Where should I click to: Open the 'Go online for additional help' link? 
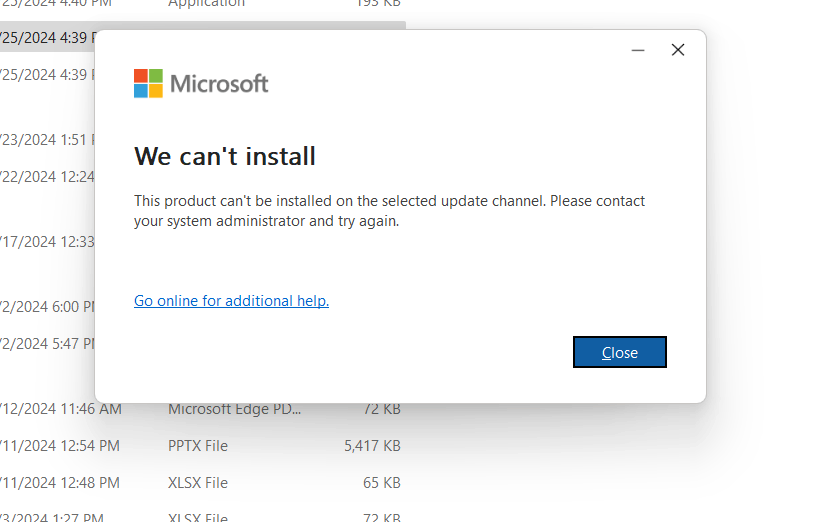[x=231, y=301]
